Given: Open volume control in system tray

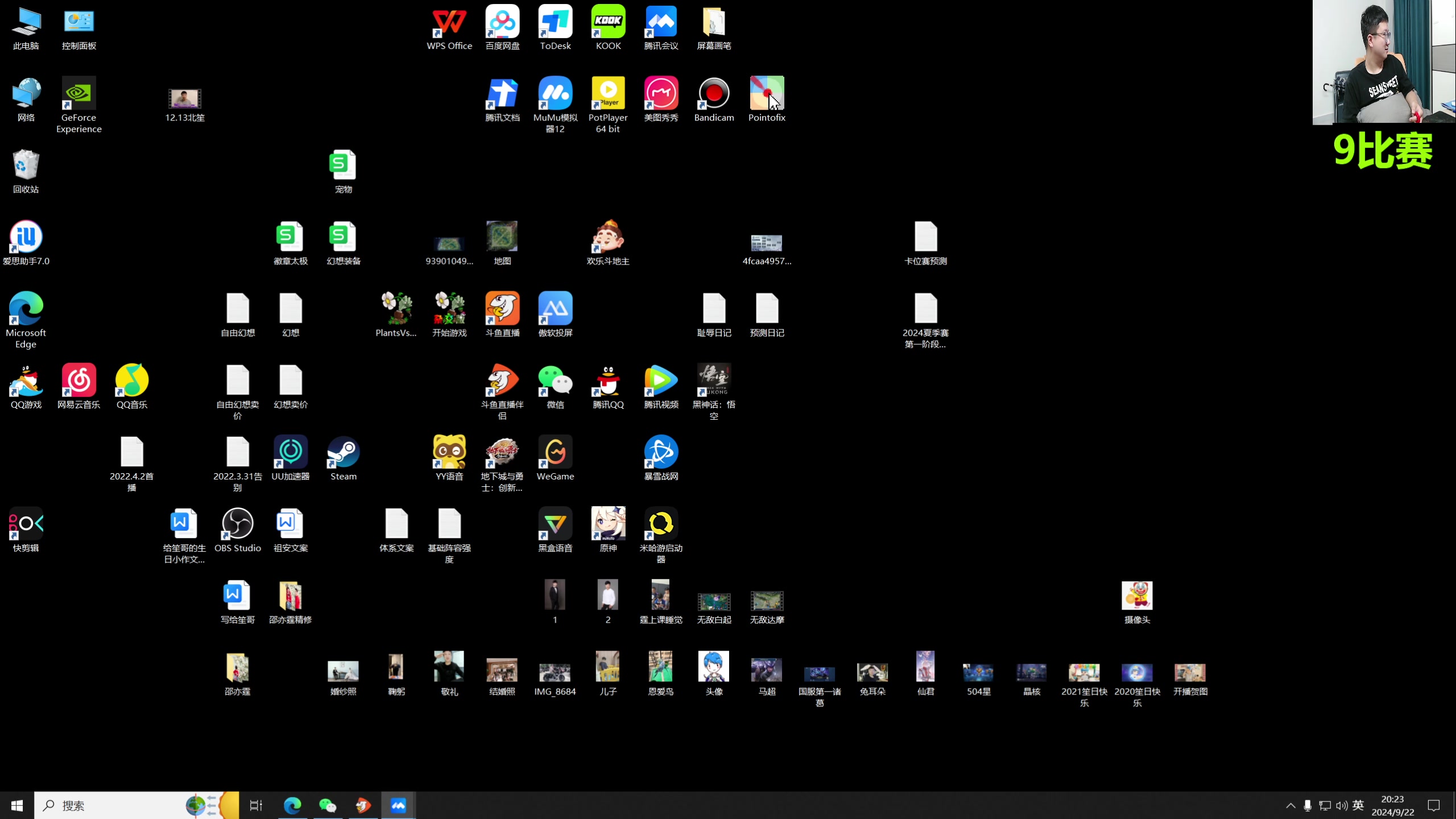Looking at the screenshot, I should [1342, 805].
